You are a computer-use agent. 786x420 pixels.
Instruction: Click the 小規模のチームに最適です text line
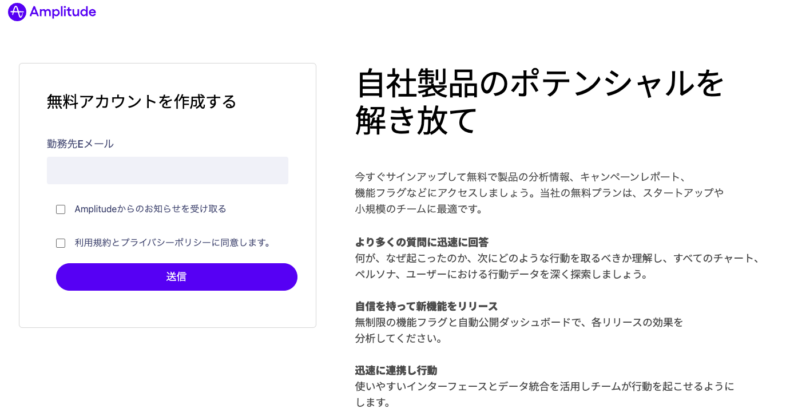(x=419, y=209)
